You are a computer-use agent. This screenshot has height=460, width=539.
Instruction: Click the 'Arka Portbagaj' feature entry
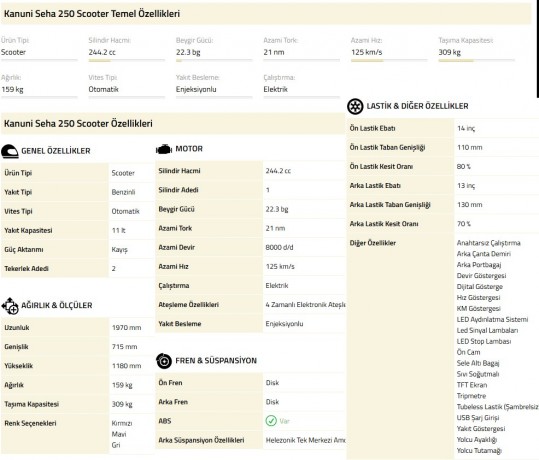pyautogui.click(x=479, y=265)
